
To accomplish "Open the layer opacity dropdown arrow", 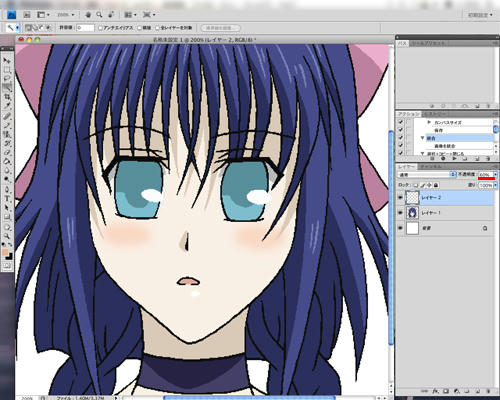I will coord(495,174).
